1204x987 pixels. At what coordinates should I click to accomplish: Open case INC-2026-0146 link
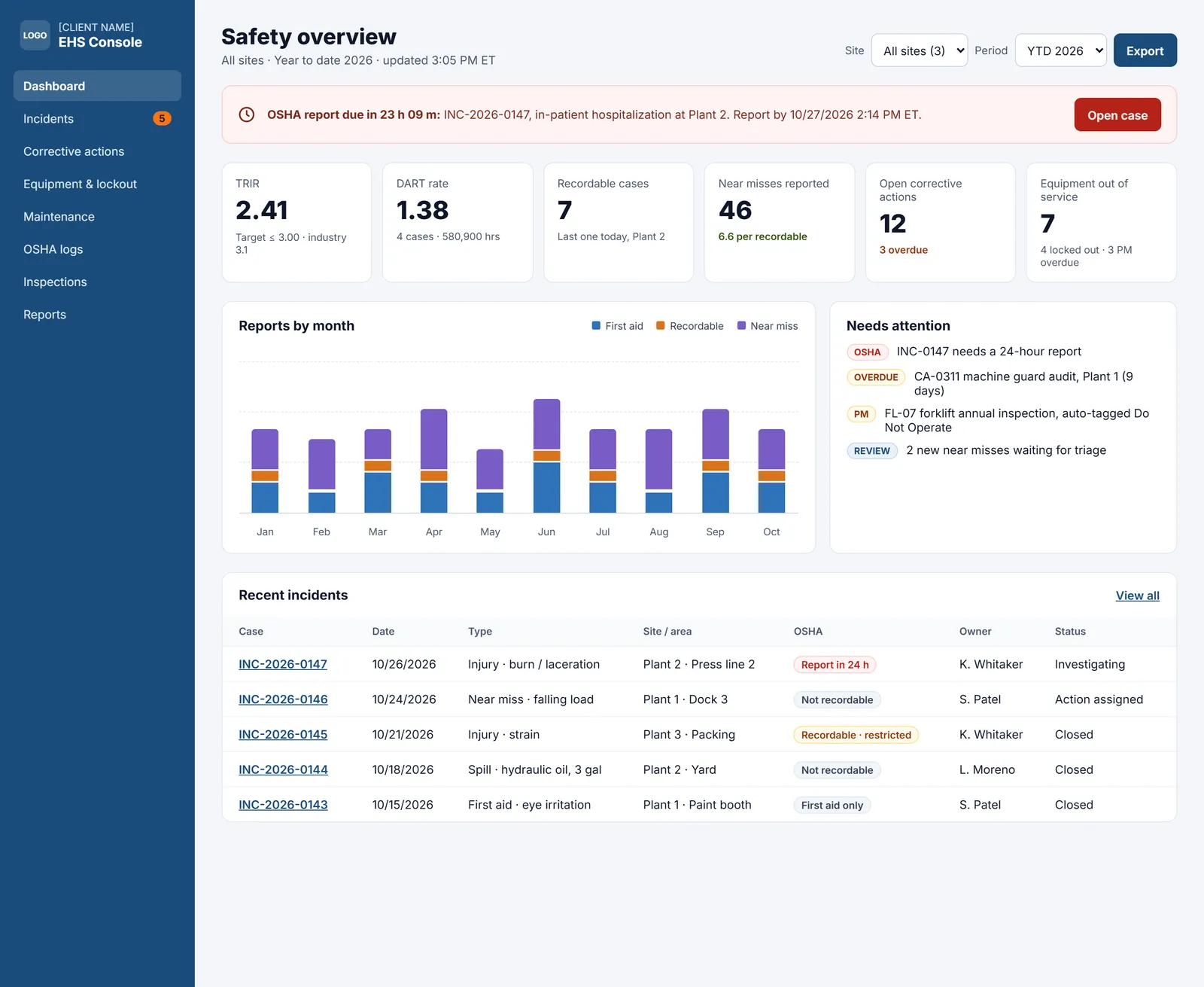click(x=283, y=699)
